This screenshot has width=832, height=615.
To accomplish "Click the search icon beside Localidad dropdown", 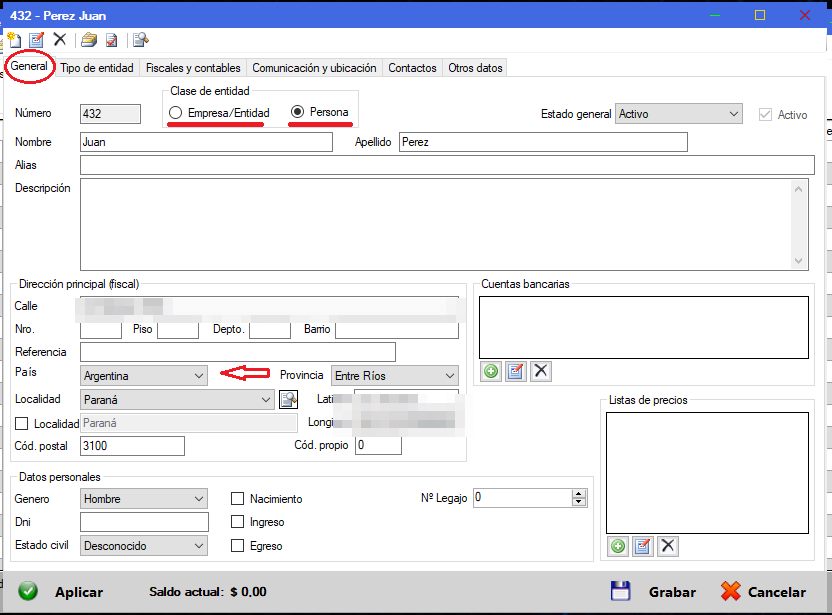I will click(289, 400).
